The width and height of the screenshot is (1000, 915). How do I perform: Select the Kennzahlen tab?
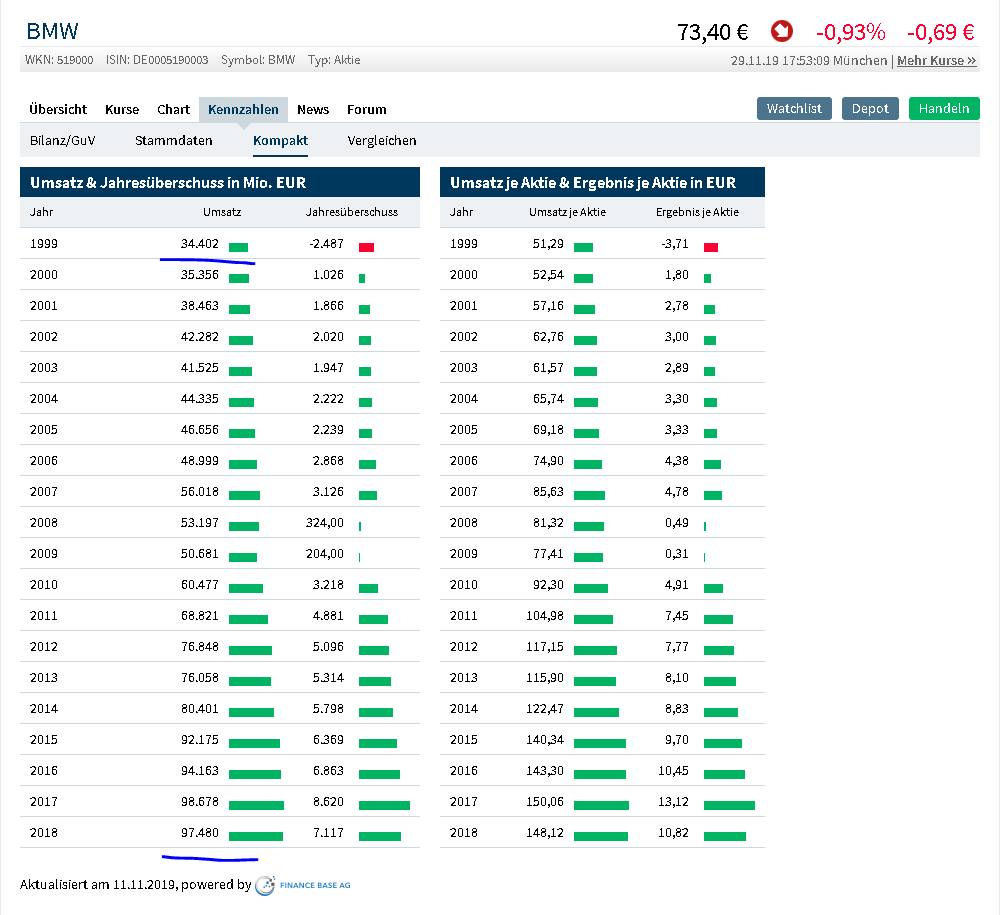click(243, 109)
